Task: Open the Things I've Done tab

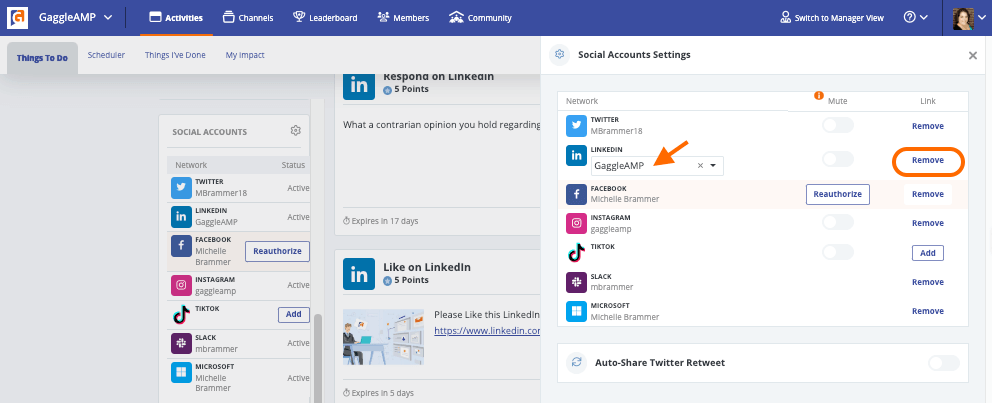Action: 175,55
